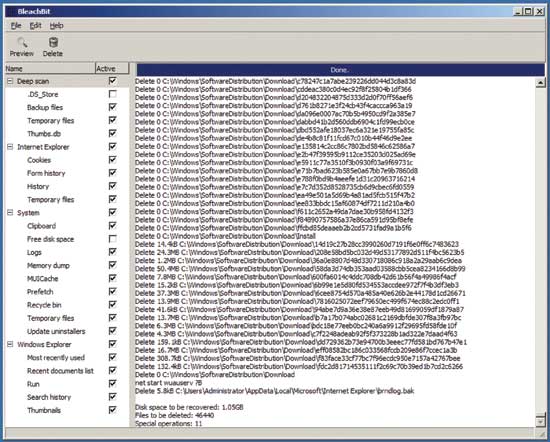
Task: Select the Recent documents list item
Action: pos(60,371)
